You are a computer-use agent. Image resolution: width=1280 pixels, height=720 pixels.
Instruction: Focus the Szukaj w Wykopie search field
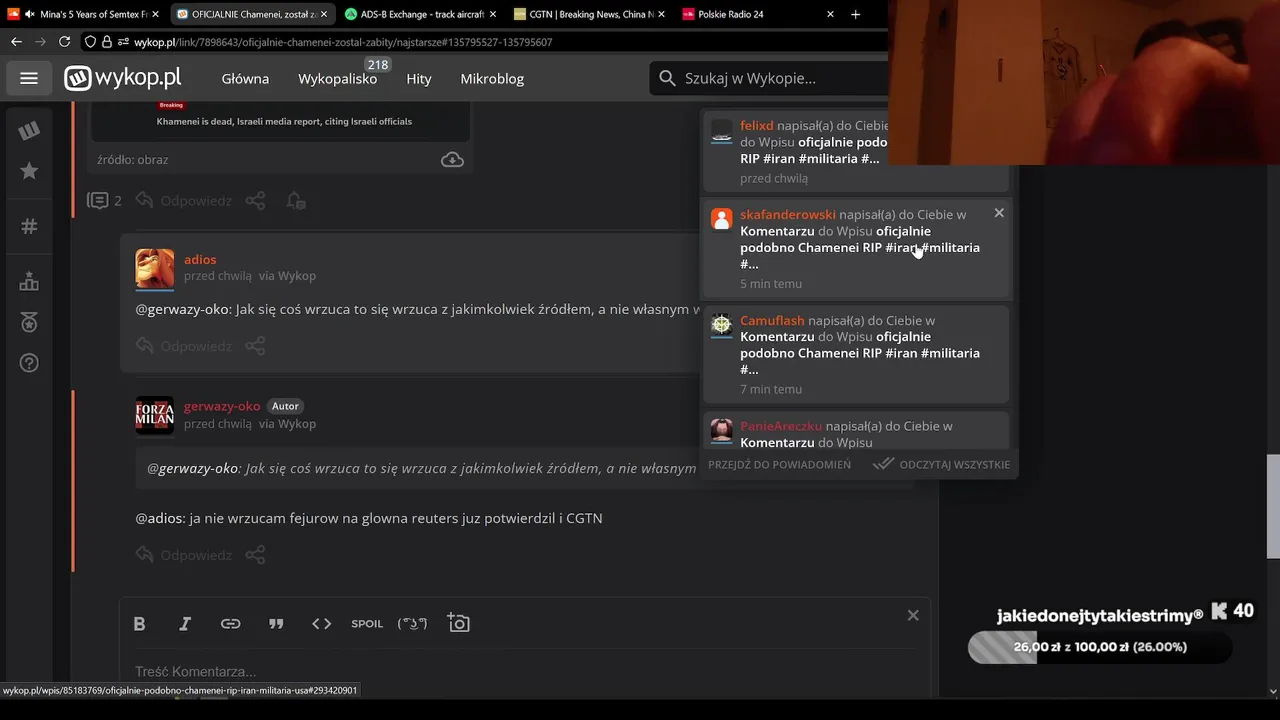(x=770, y=78)
